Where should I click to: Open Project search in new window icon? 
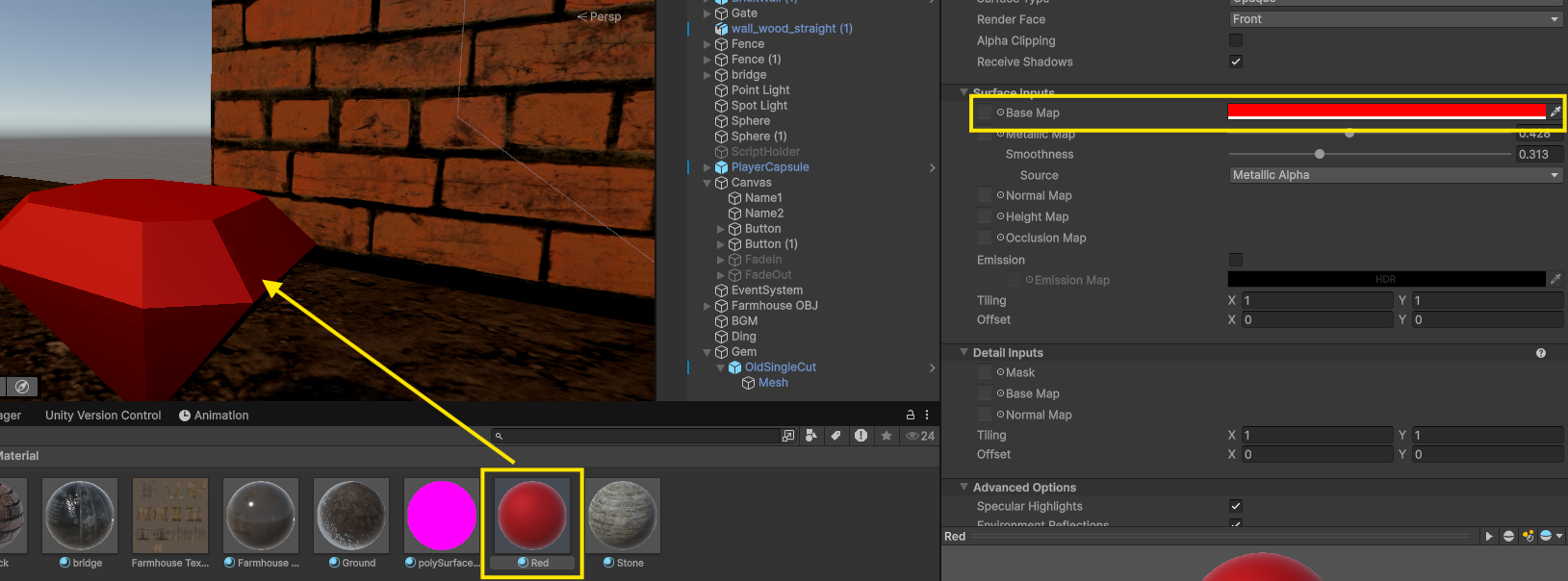[x=788, y=436]
